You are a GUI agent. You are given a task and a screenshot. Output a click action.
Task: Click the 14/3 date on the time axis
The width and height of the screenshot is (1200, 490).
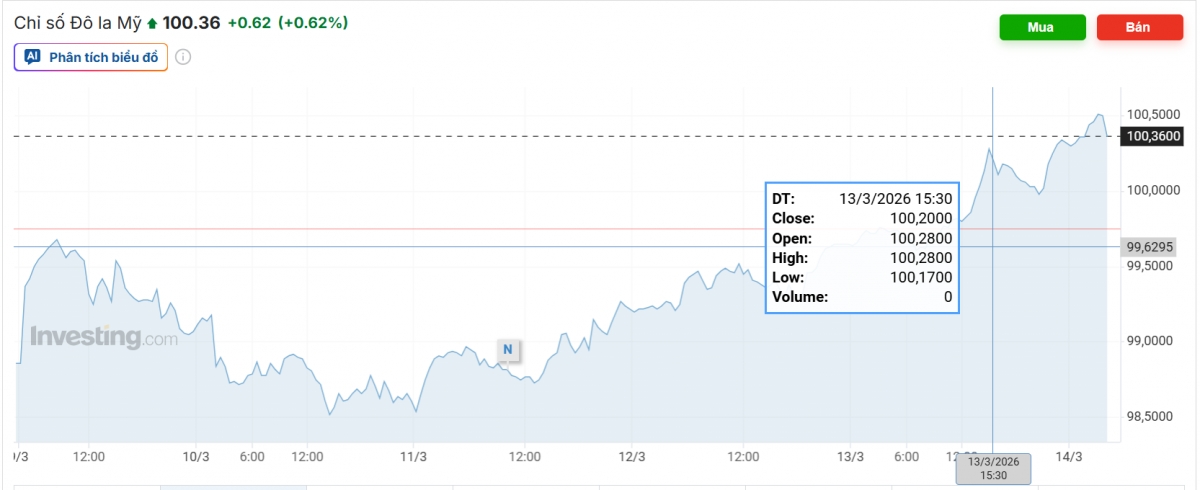point(1069,456)
